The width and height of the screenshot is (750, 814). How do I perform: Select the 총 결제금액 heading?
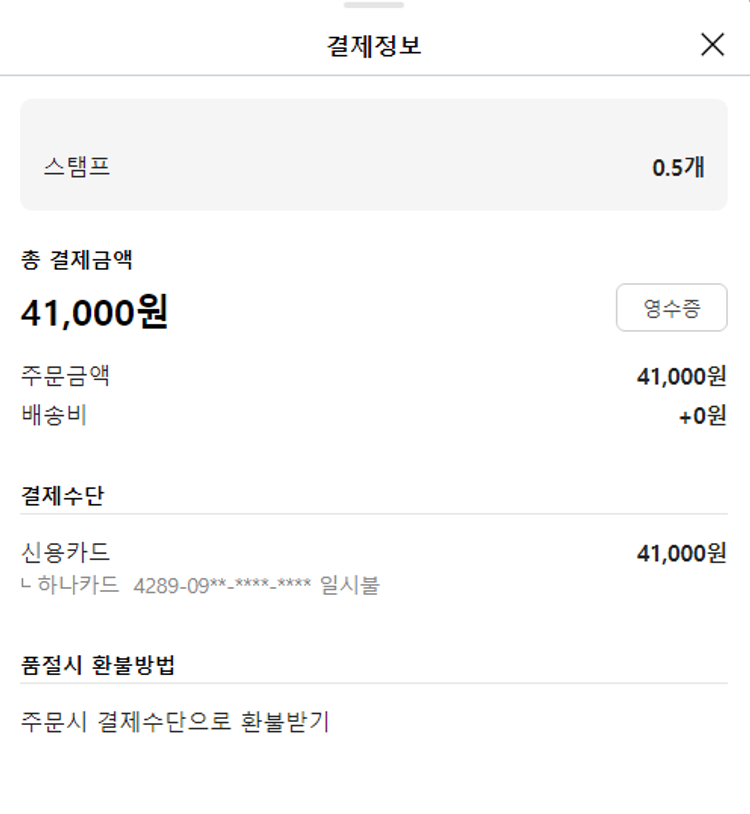(x=77, y=261)
